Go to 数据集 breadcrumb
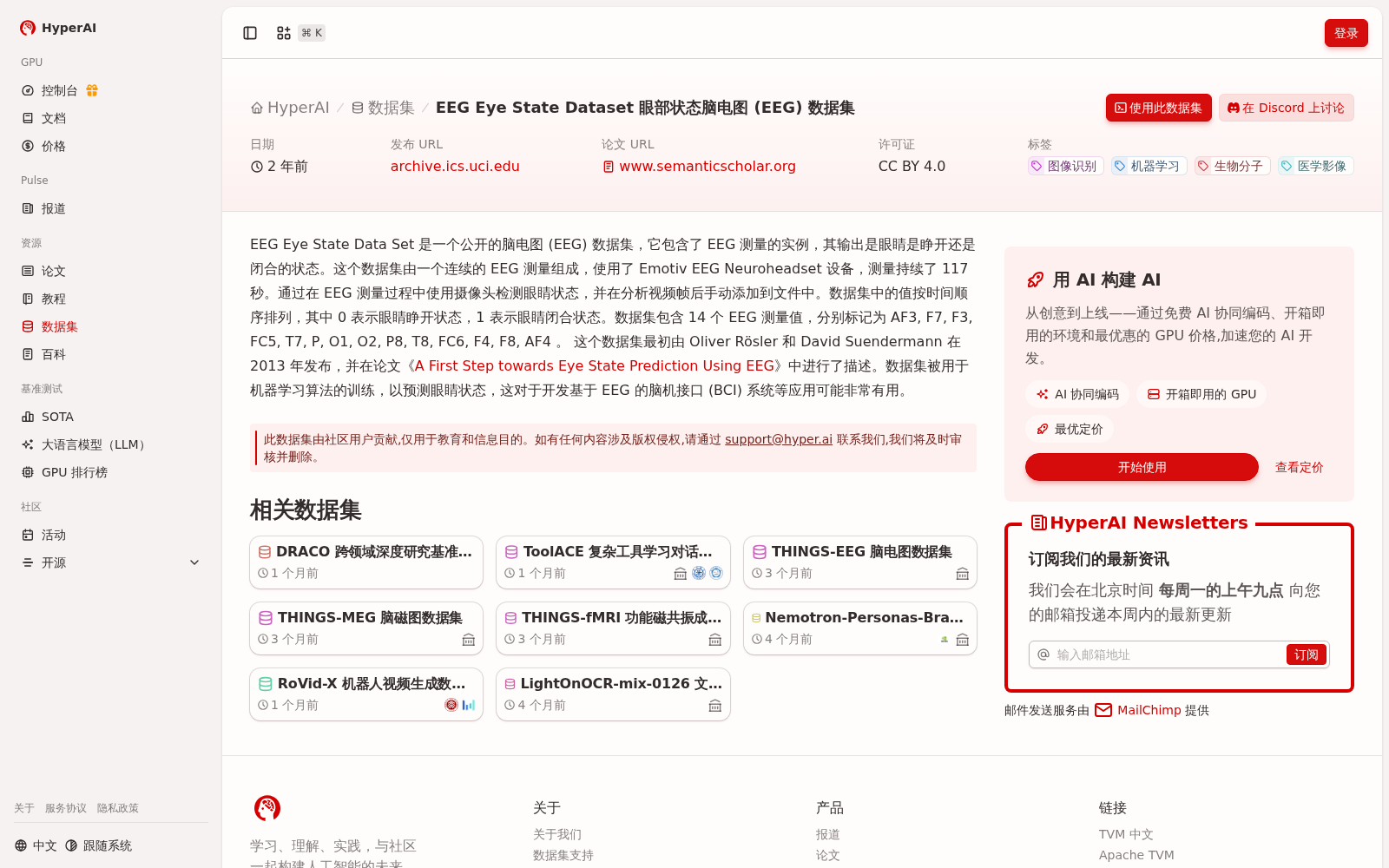The height and width of the screenshot is (868, 1389). (x=383, y=108)
